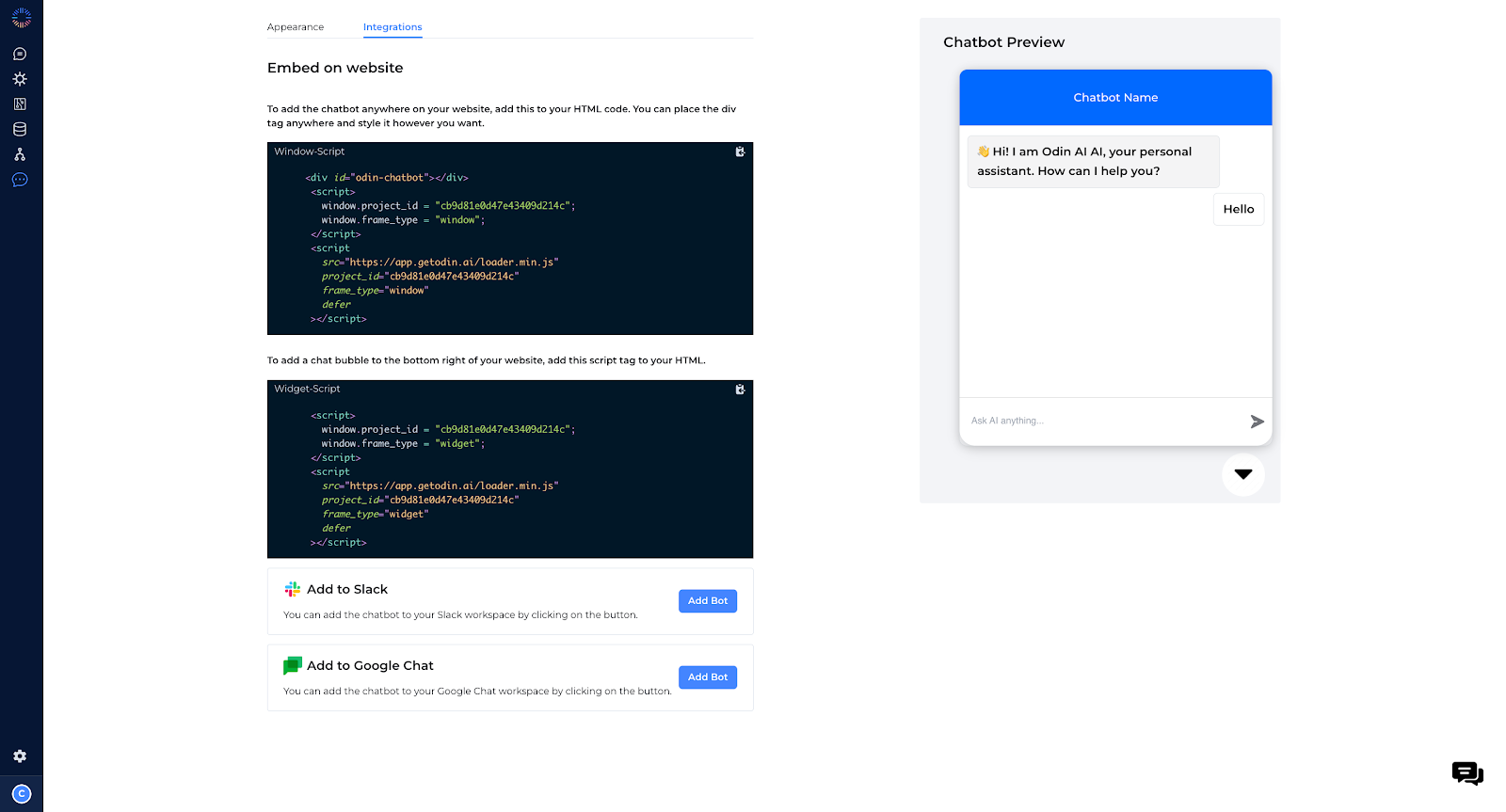Screen dimensions: 1506x812
Task: Click the Chatbot Name header bar
Action: 1115,98
